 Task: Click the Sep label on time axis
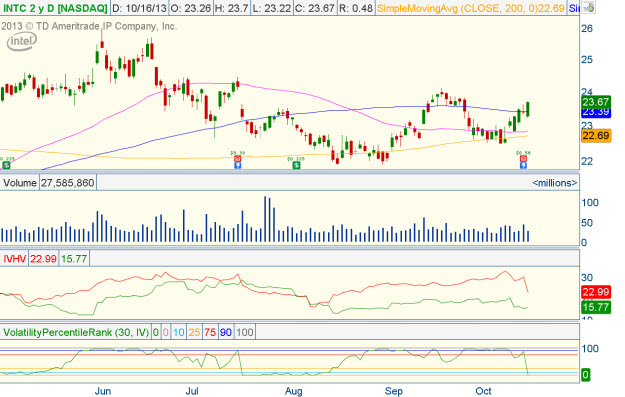pos(393,391)
